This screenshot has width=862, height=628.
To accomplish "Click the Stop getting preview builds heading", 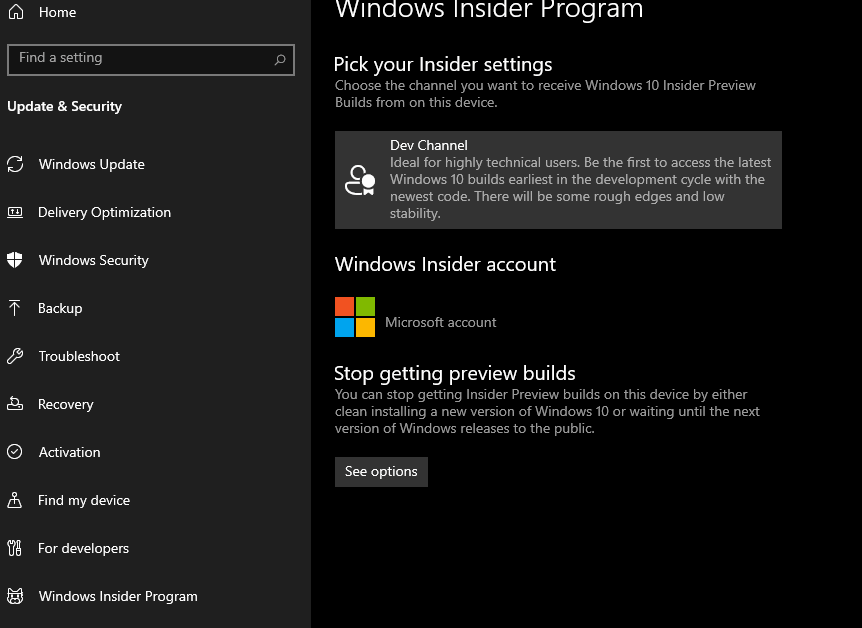I will pos(455,373).
